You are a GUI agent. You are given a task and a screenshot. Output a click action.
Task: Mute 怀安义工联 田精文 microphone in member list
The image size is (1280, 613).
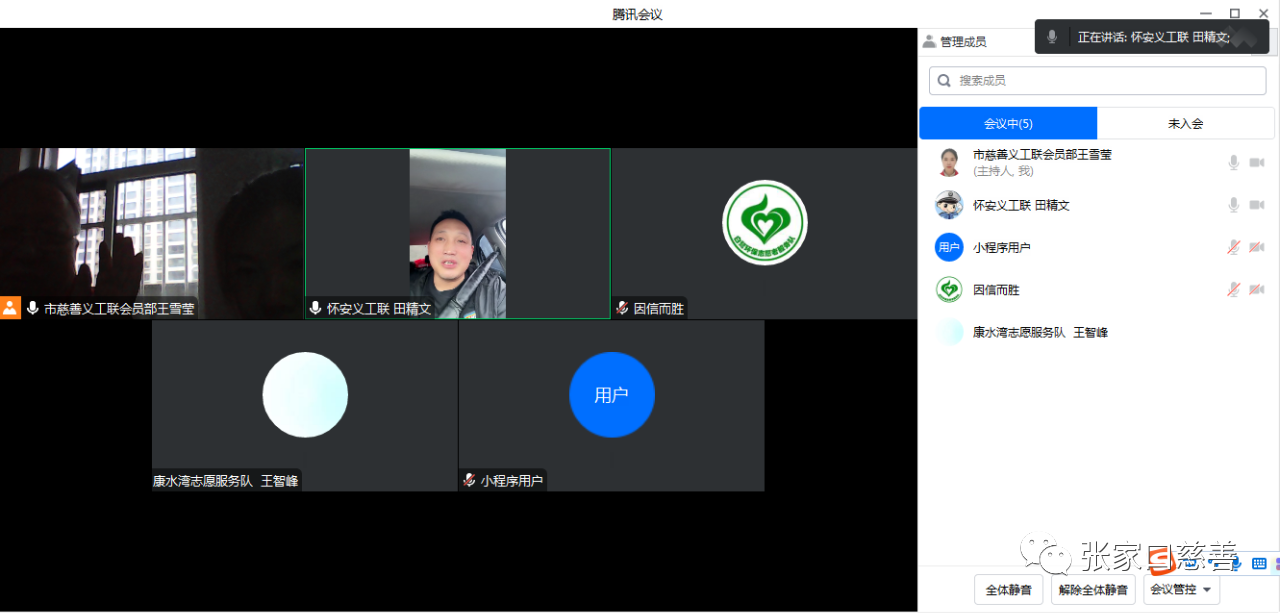click(x=1234, y=205)
